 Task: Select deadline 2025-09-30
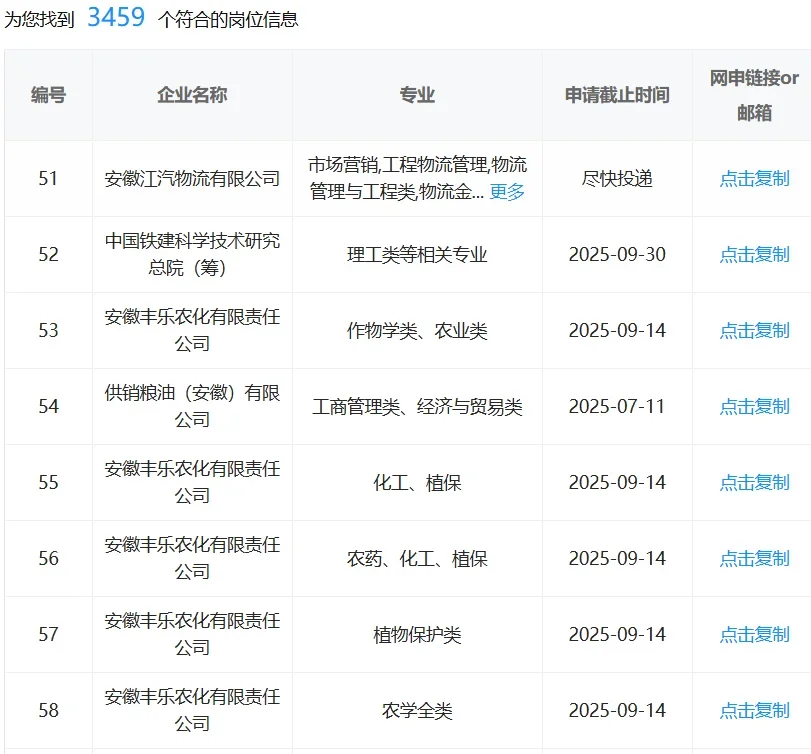coord(617,254)
